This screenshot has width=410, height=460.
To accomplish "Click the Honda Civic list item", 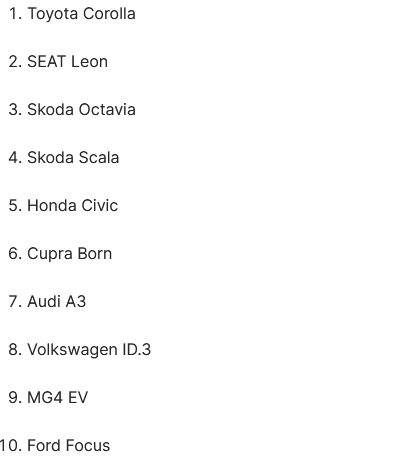I will (73, 206).
